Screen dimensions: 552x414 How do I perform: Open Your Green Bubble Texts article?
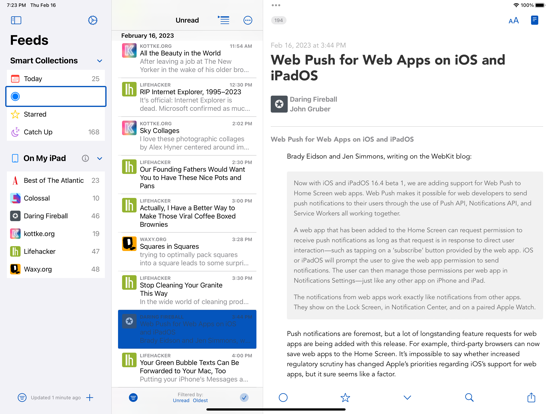click(187, 368)
